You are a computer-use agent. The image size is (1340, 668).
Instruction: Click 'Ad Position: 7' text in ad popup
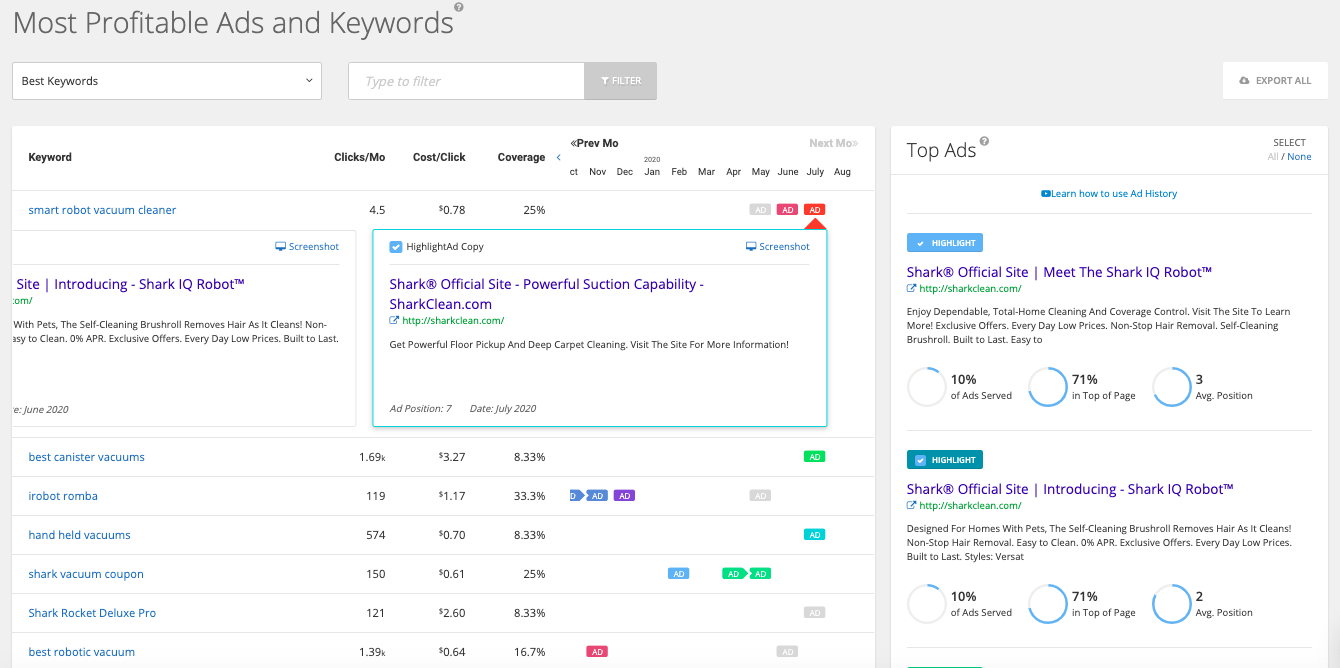click(421, 408)
